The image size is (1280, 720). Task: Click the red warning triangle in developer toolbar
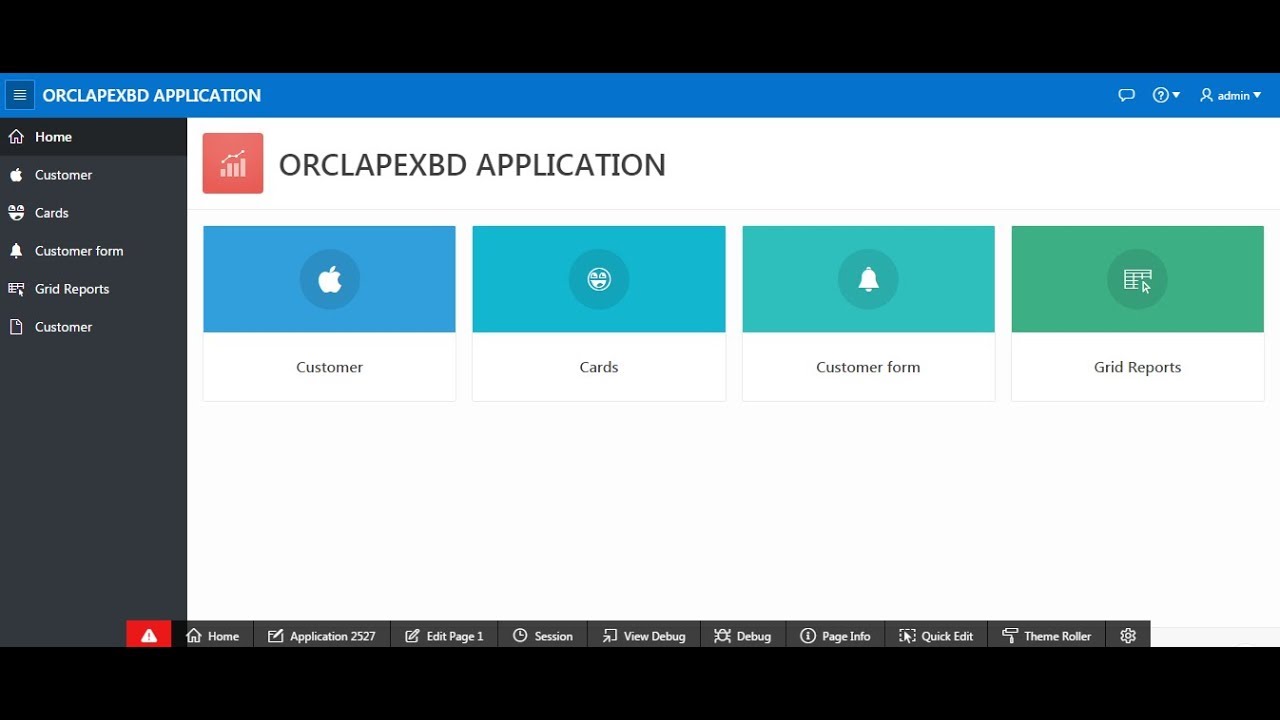(x=149, y=635)
